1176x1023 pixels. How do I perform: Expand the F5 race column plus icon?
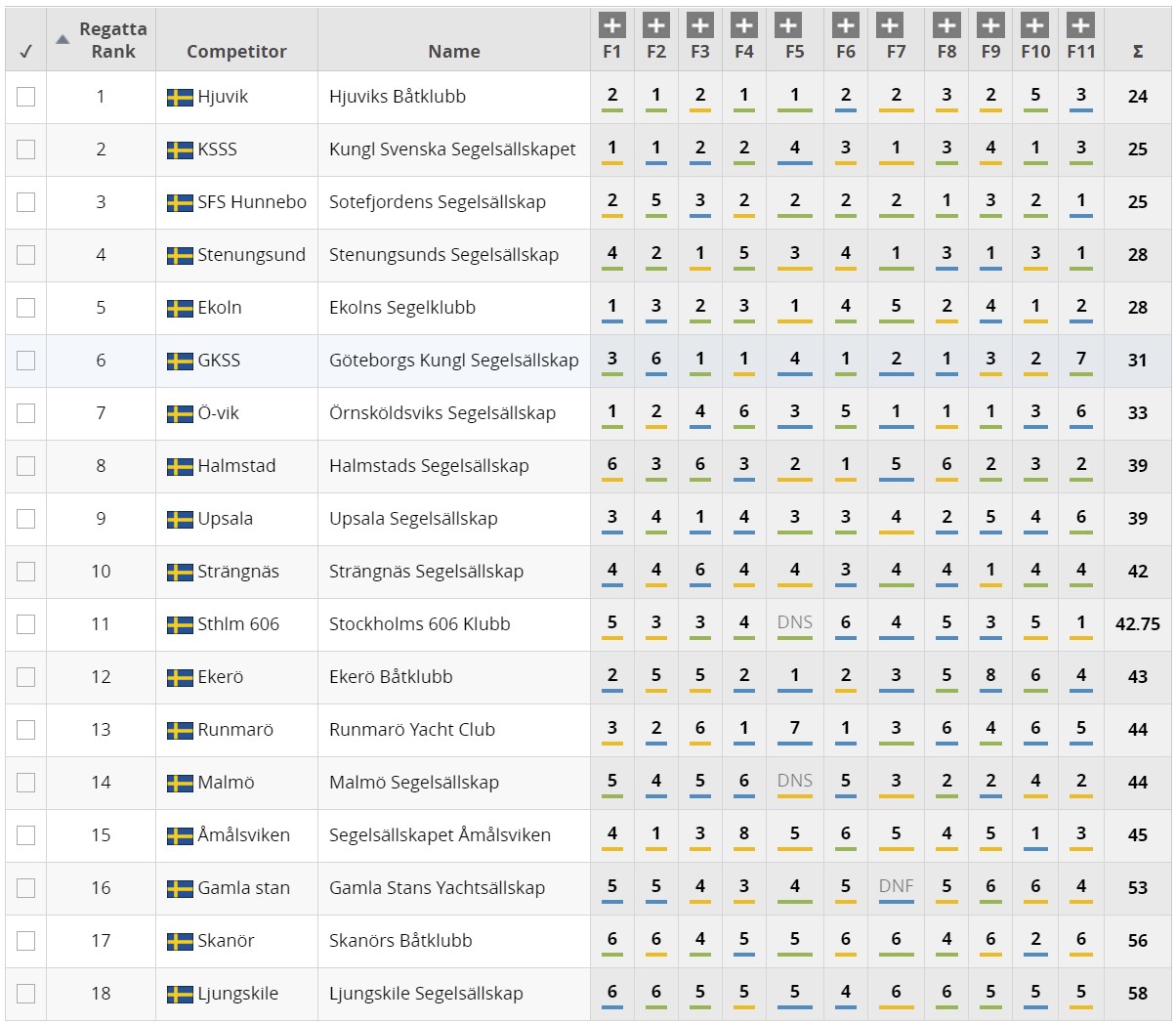(x=788, y=25)
